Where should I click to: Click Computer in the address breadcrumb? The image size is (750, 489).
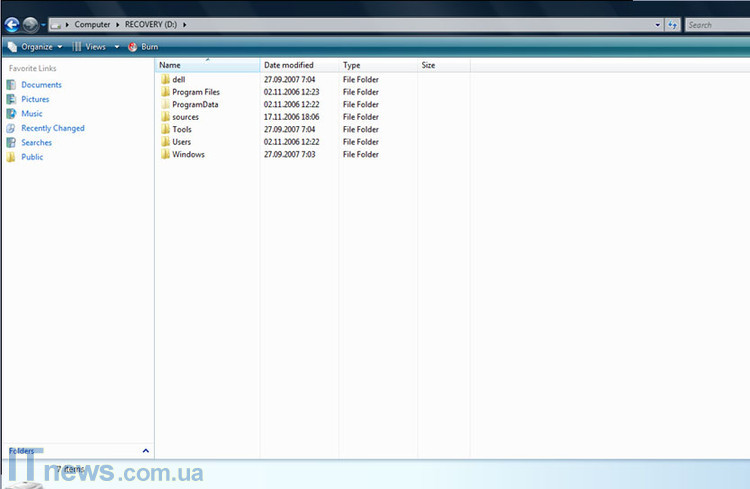click(92, 24)
